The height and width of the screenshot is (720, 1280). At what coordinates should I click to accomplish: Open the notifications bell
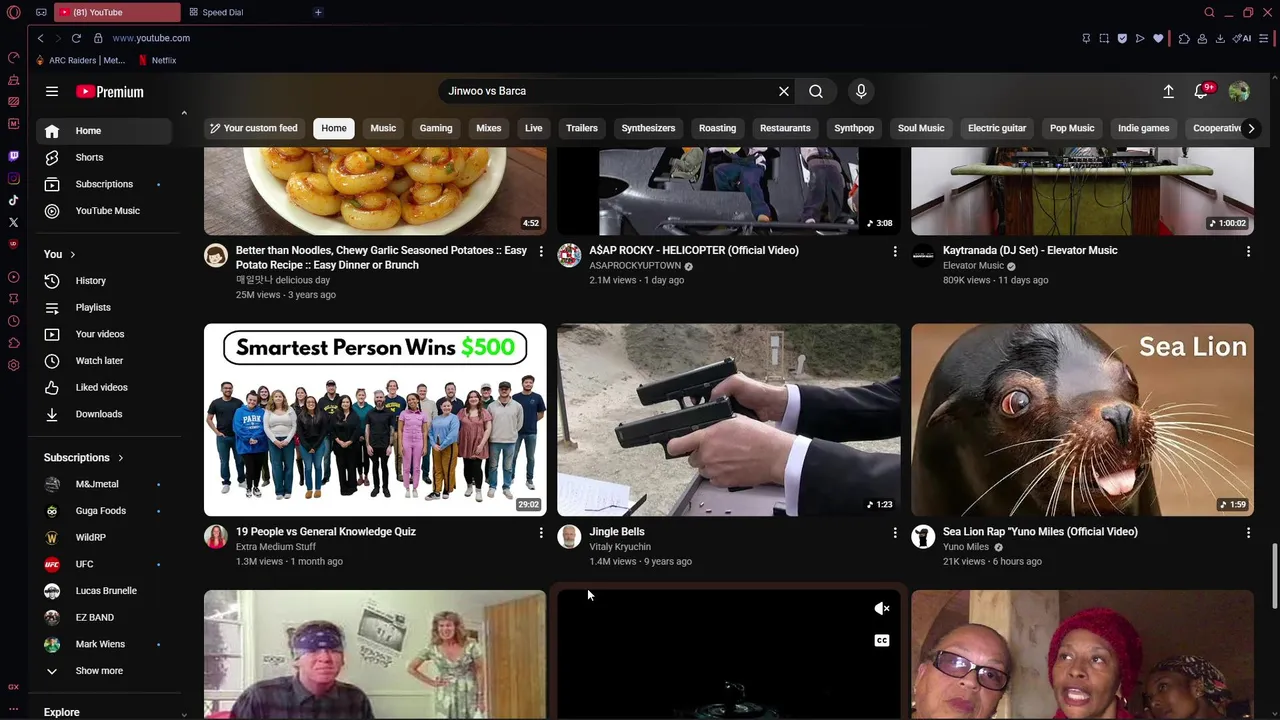[1202, 91]
